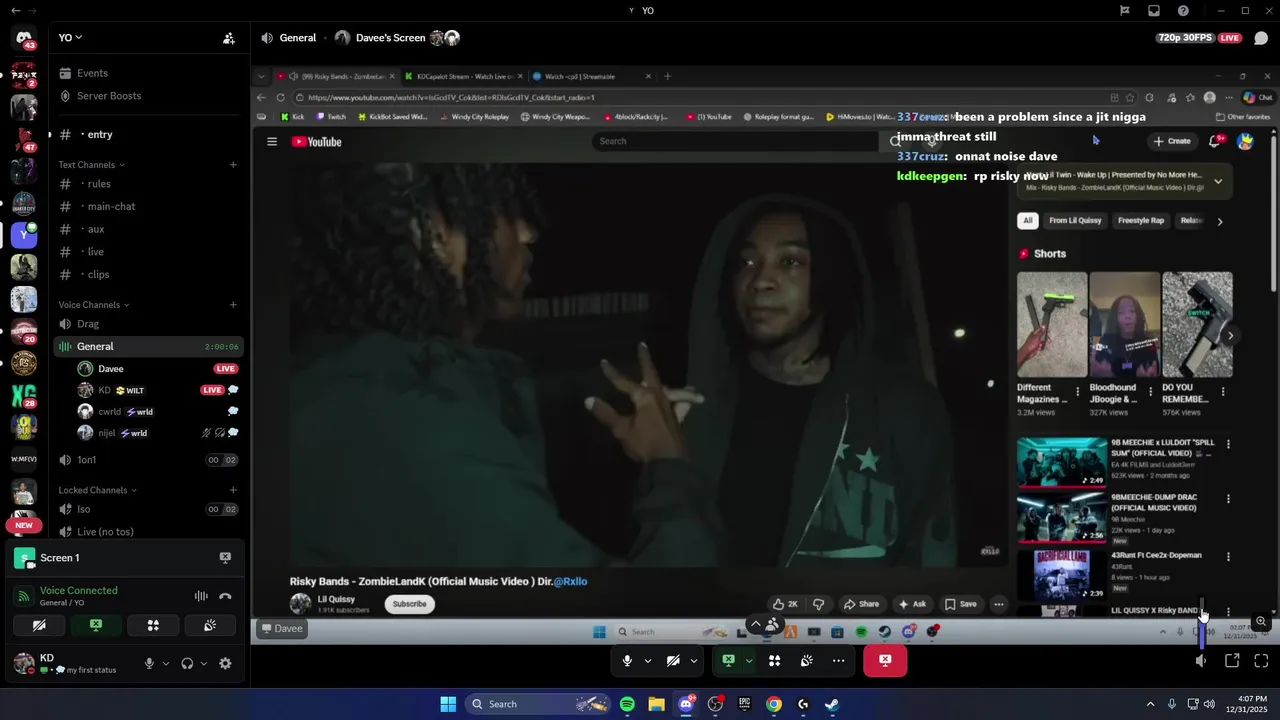
Task: Like the Risky Bands video thumbs up
Action: 785,604
